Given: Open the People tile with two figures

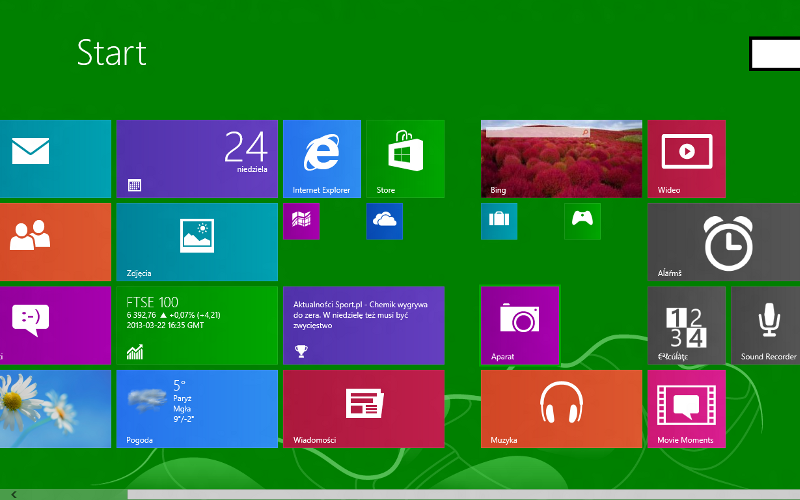Looking at the screenshot, I should 55,242.
